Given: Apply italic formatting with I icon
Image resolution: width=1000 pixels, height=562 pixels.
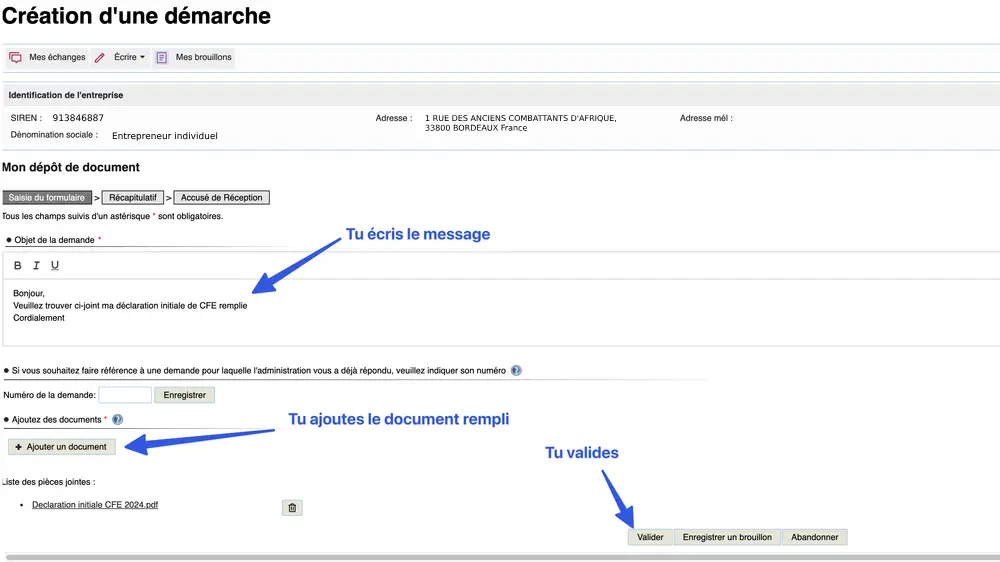Looking at the screenshot, I should coord(36,265).
